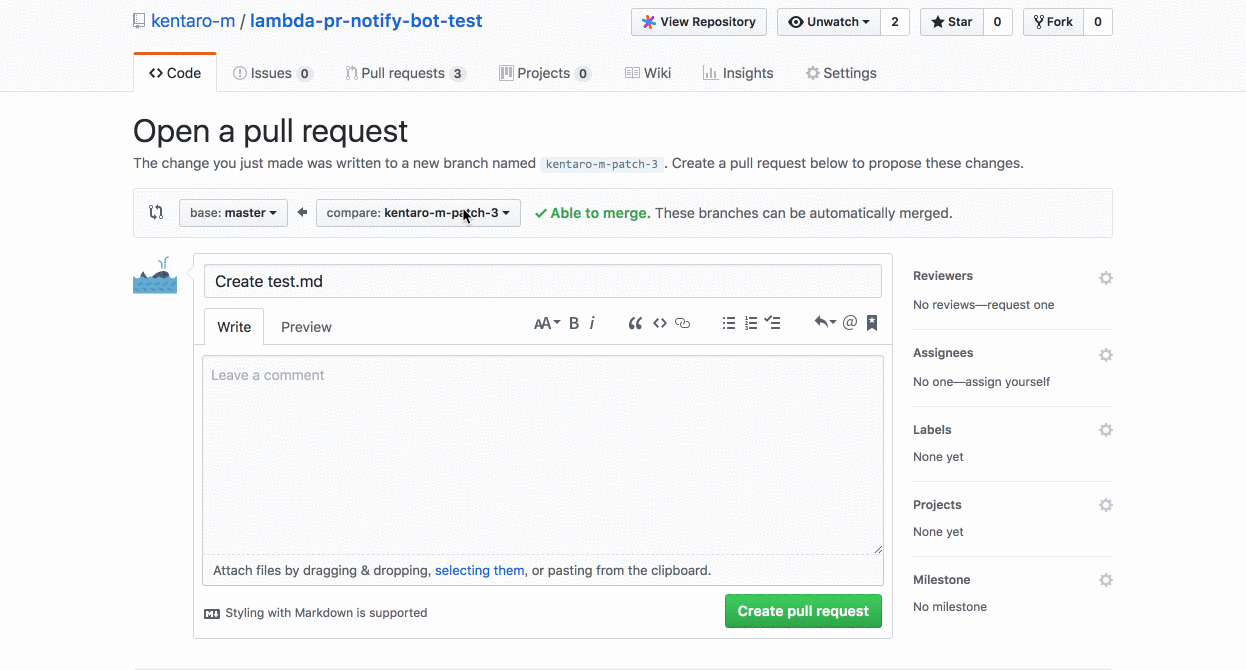Click the 'Open a pull request' heading
The image size is (1246, 670).
(x=271, y=131)
